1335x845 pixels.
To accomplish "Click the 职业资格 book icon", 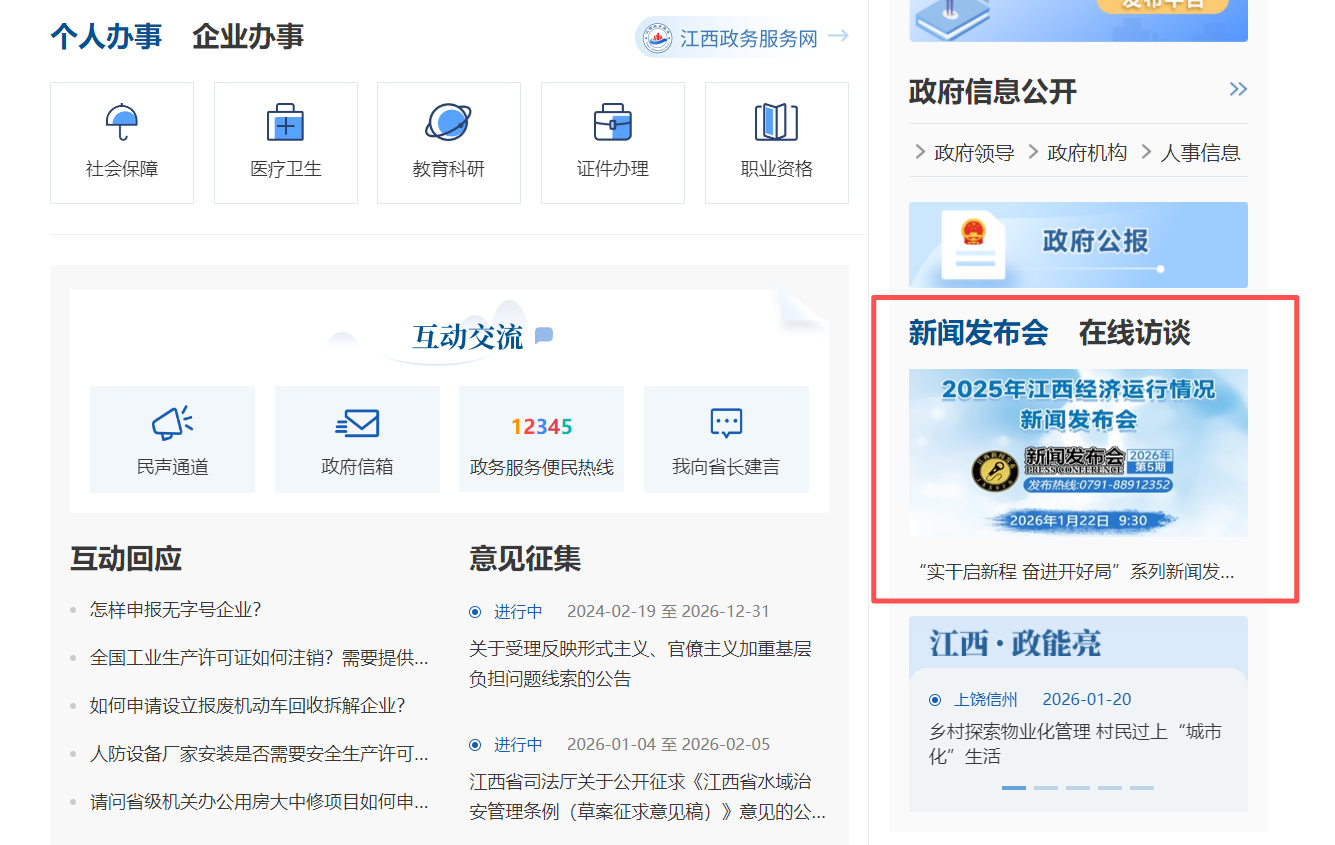I will point(776,122).
